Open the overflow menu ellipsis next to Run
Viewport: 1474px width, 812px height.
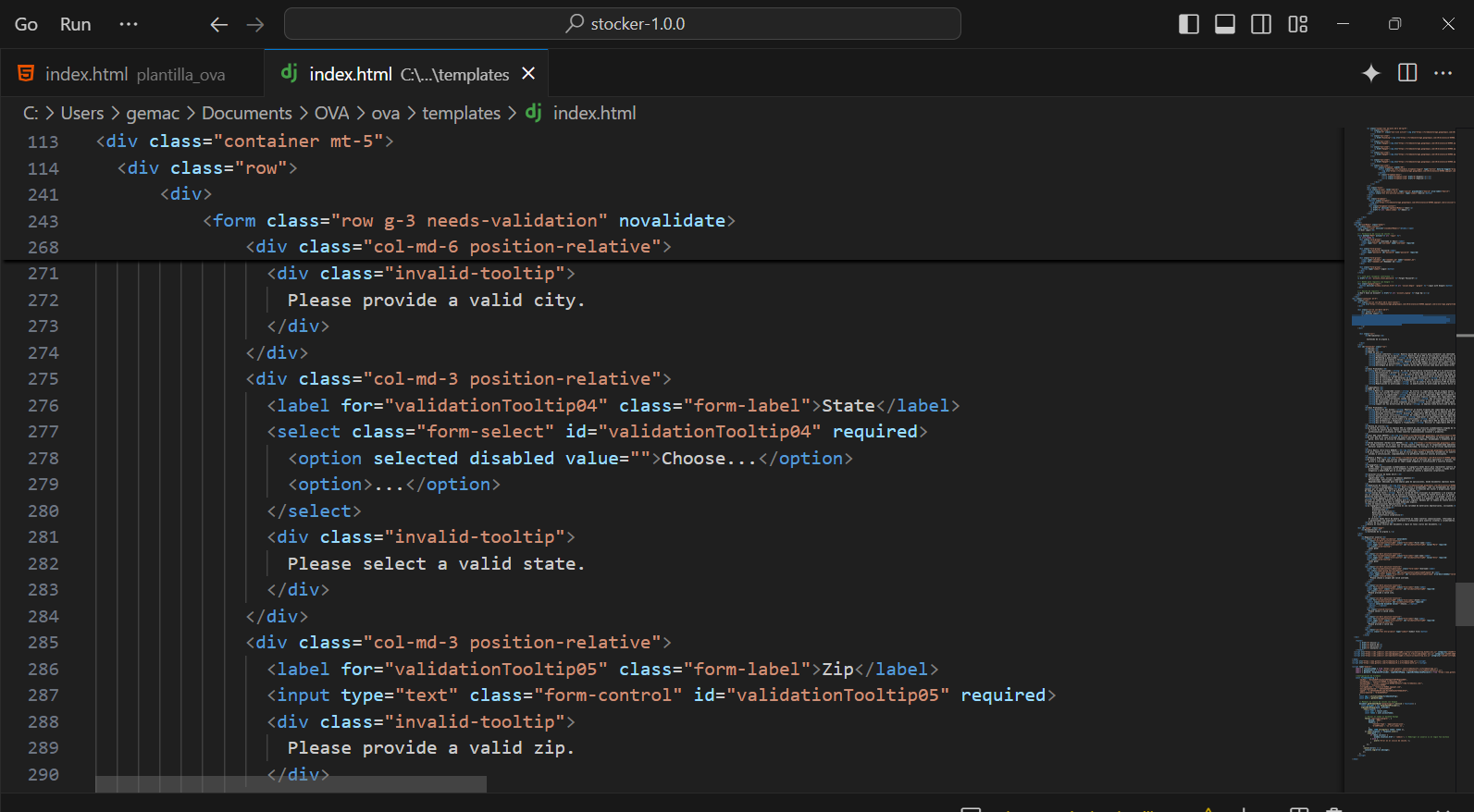click(x=129, y=24)
